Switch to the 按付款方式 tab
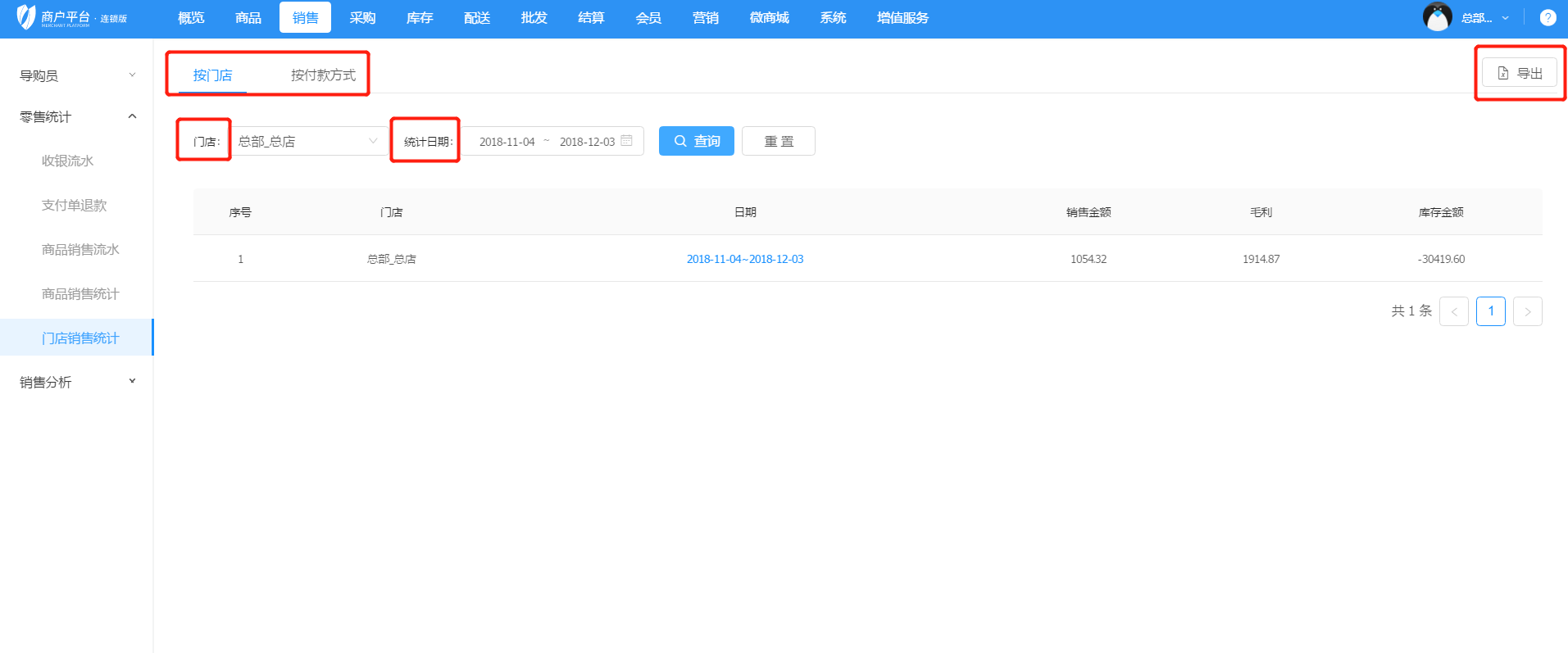The width and height of the screenshot is (1568, 653). 323,75
